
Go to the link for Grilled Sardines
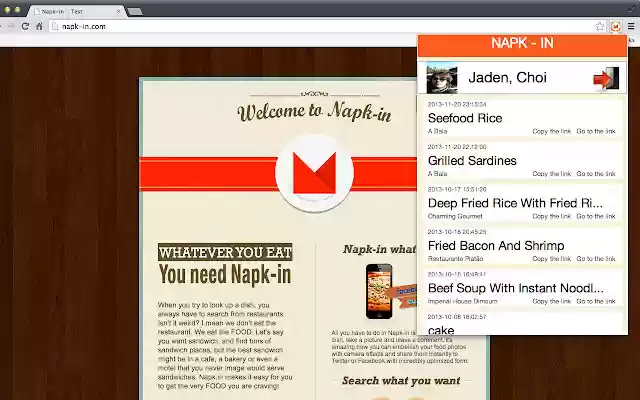596,173
